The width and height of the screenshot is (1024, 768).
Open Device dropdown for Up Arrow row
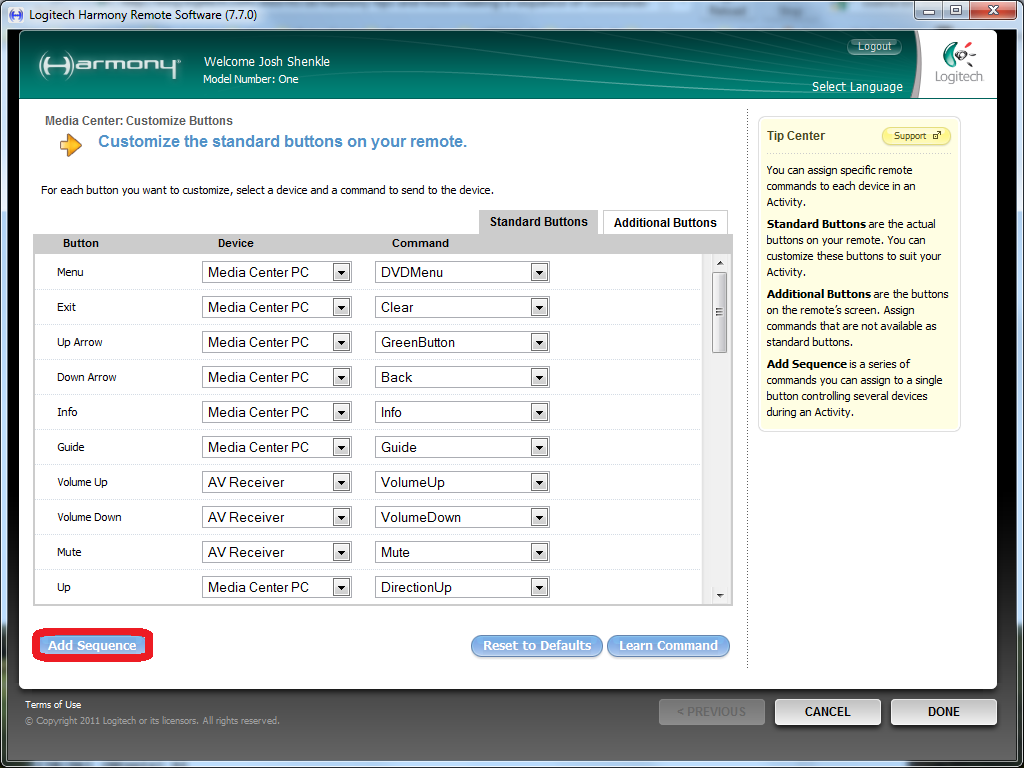276,342
